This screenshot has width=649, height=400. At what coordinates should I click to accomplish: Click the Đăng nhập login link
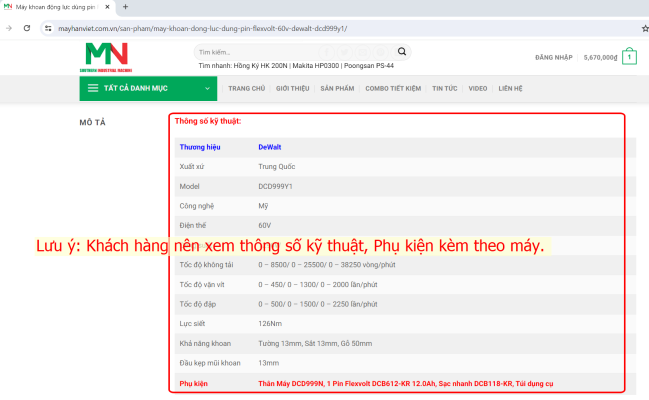[x=554, y=58]
